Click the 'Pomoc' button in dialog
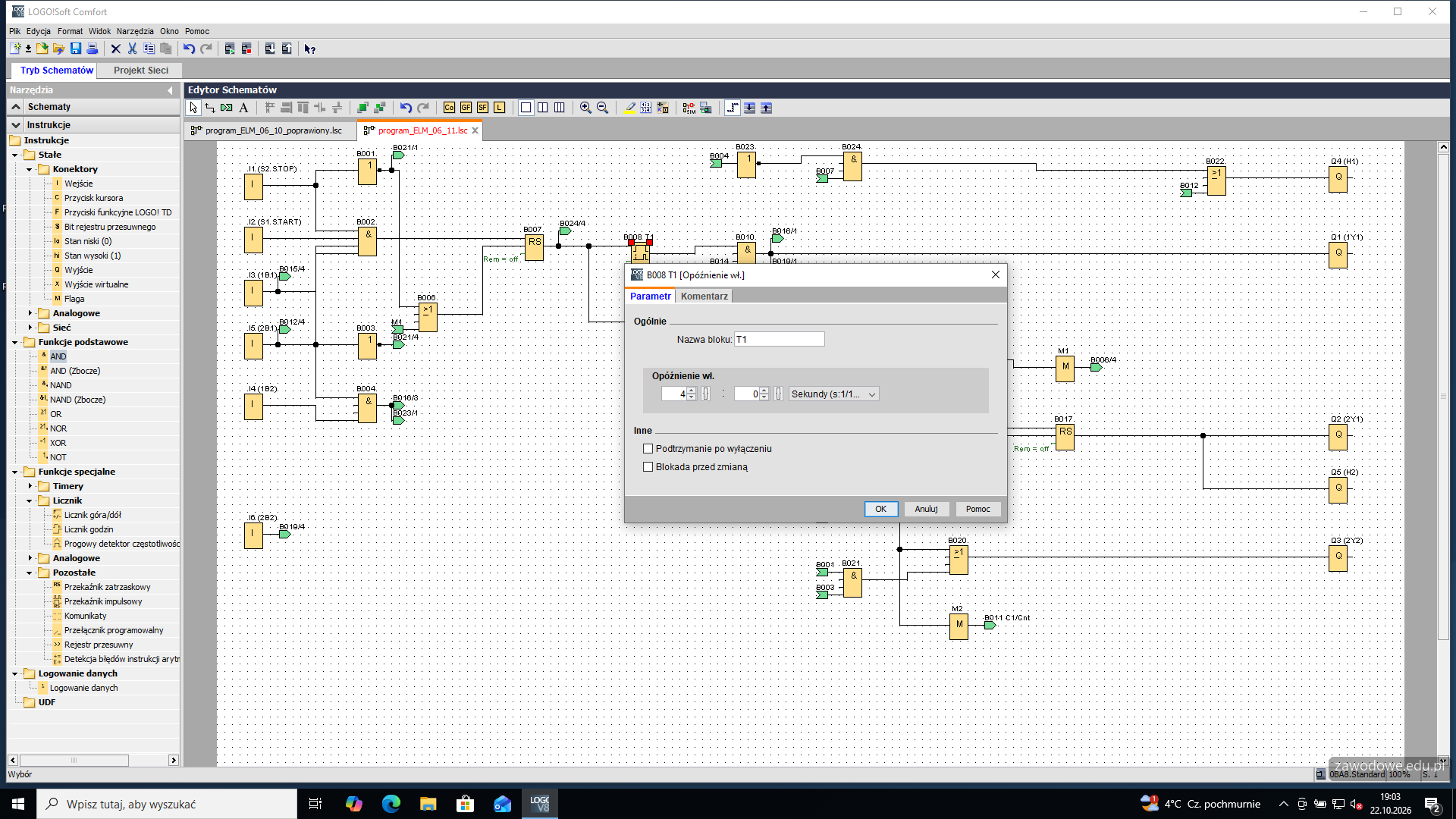Screen dimensions: 1456x819 click(977, 510)
